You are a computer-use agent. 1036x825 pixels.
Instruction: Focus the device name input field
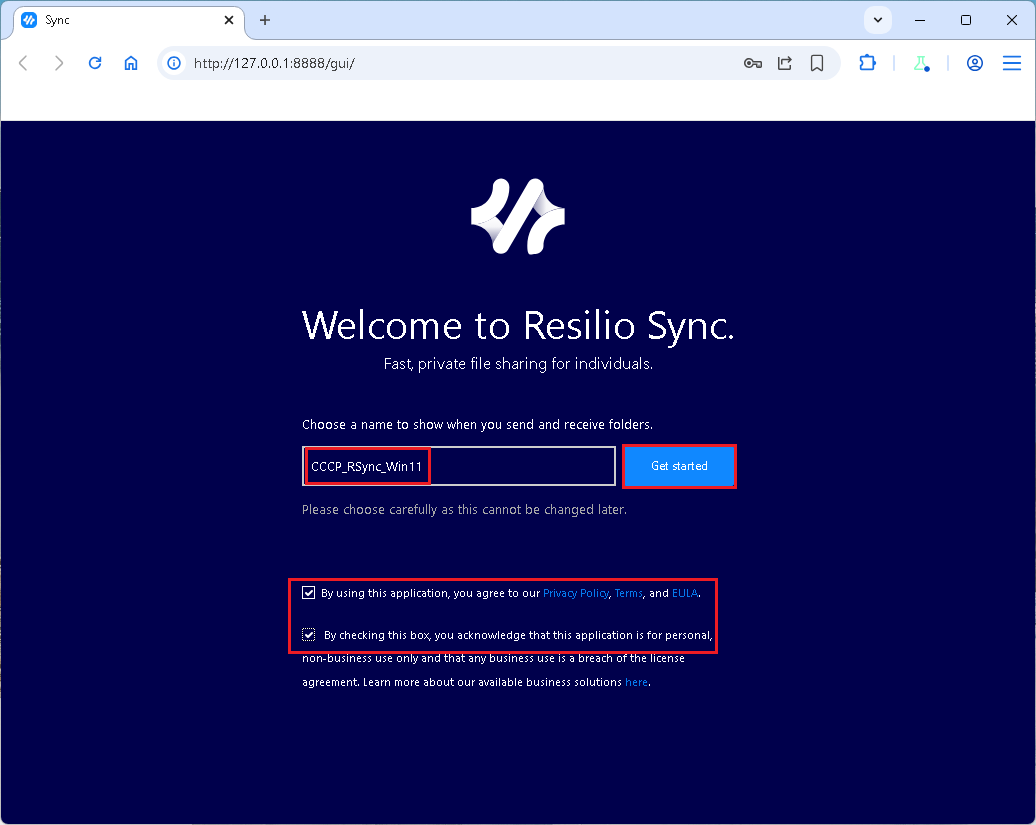point(459,466)
